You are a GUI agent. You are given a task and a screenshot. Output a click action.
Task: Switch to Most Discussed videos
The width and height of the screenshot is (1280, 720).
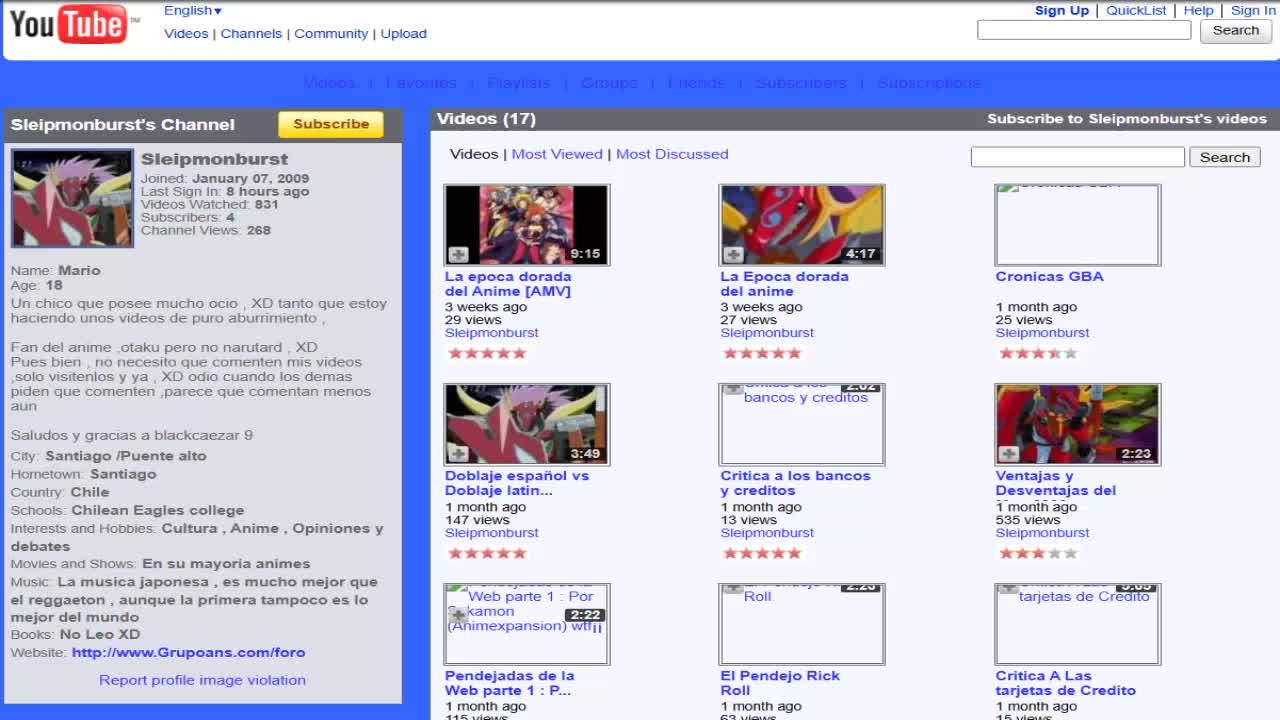[672, 154]
